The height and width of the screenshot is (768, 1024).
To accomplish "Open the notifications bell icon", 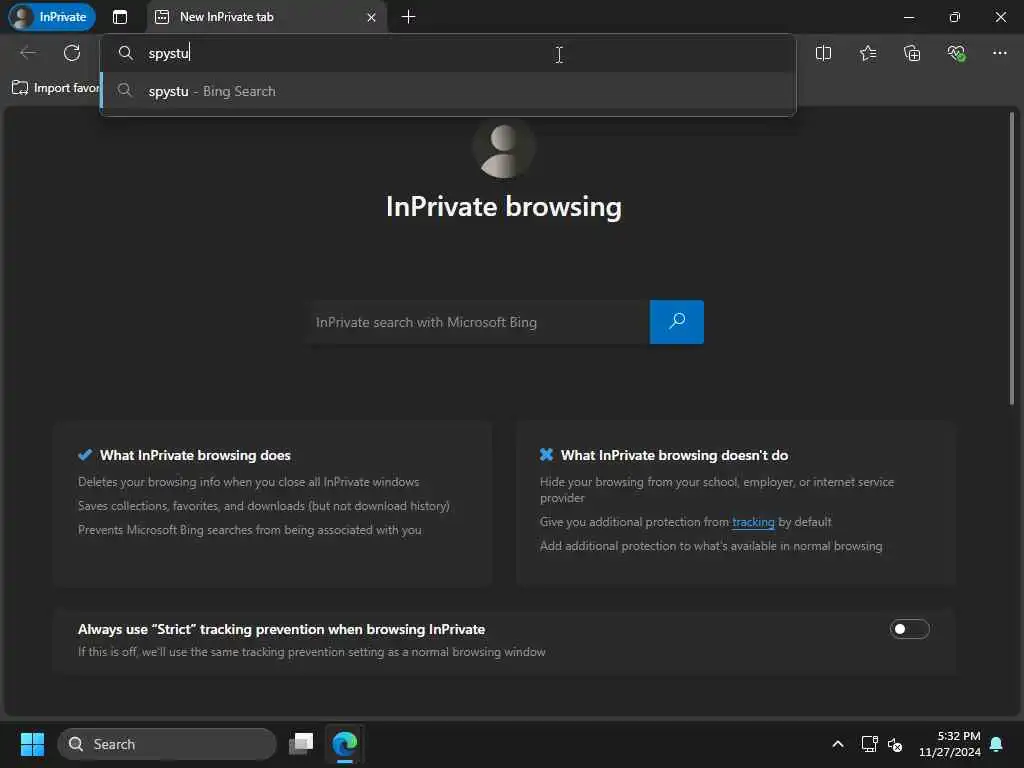I will click(996, 744).
